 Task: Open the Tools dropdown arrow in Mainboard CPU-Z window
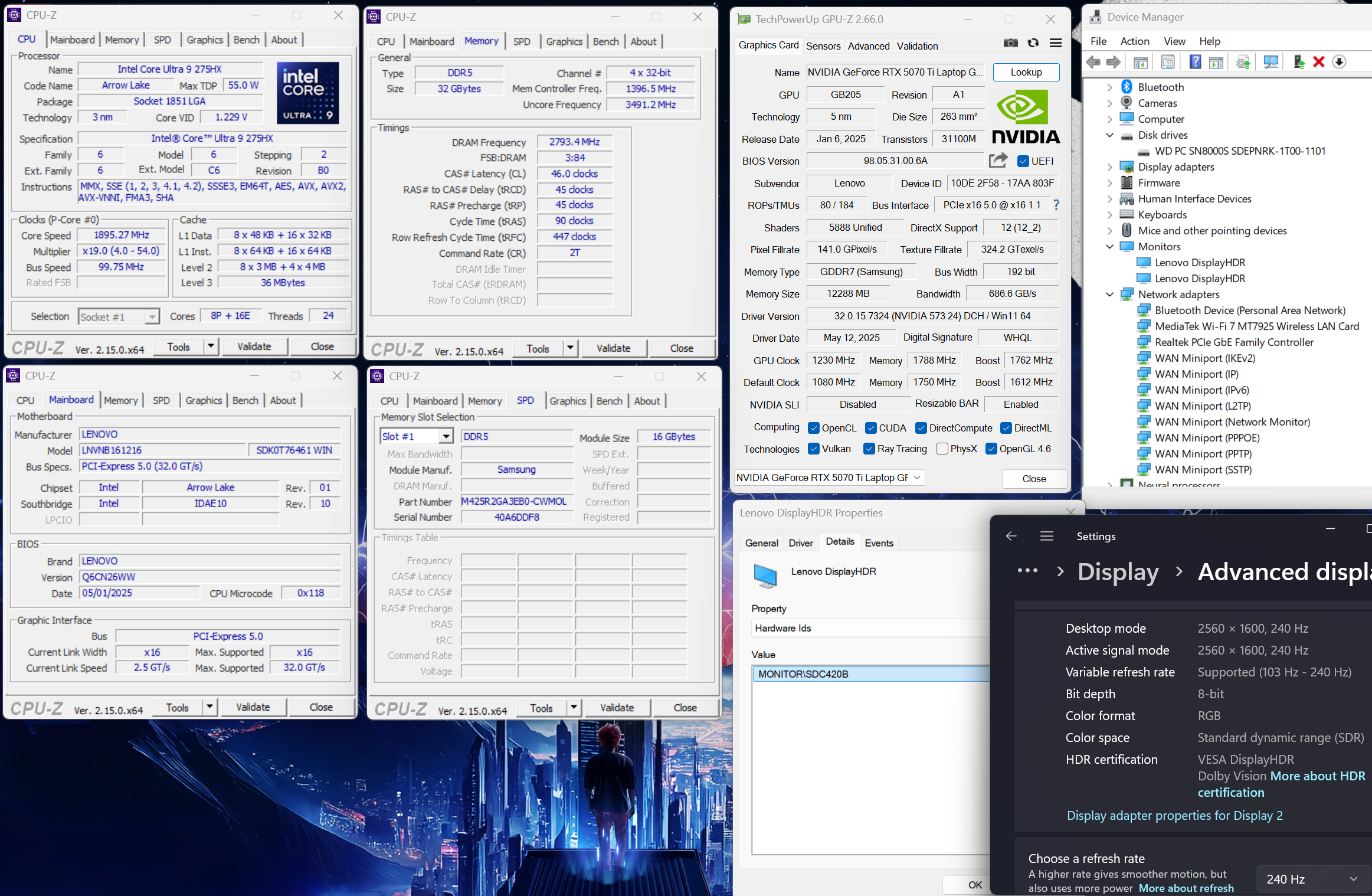point(209,707)
